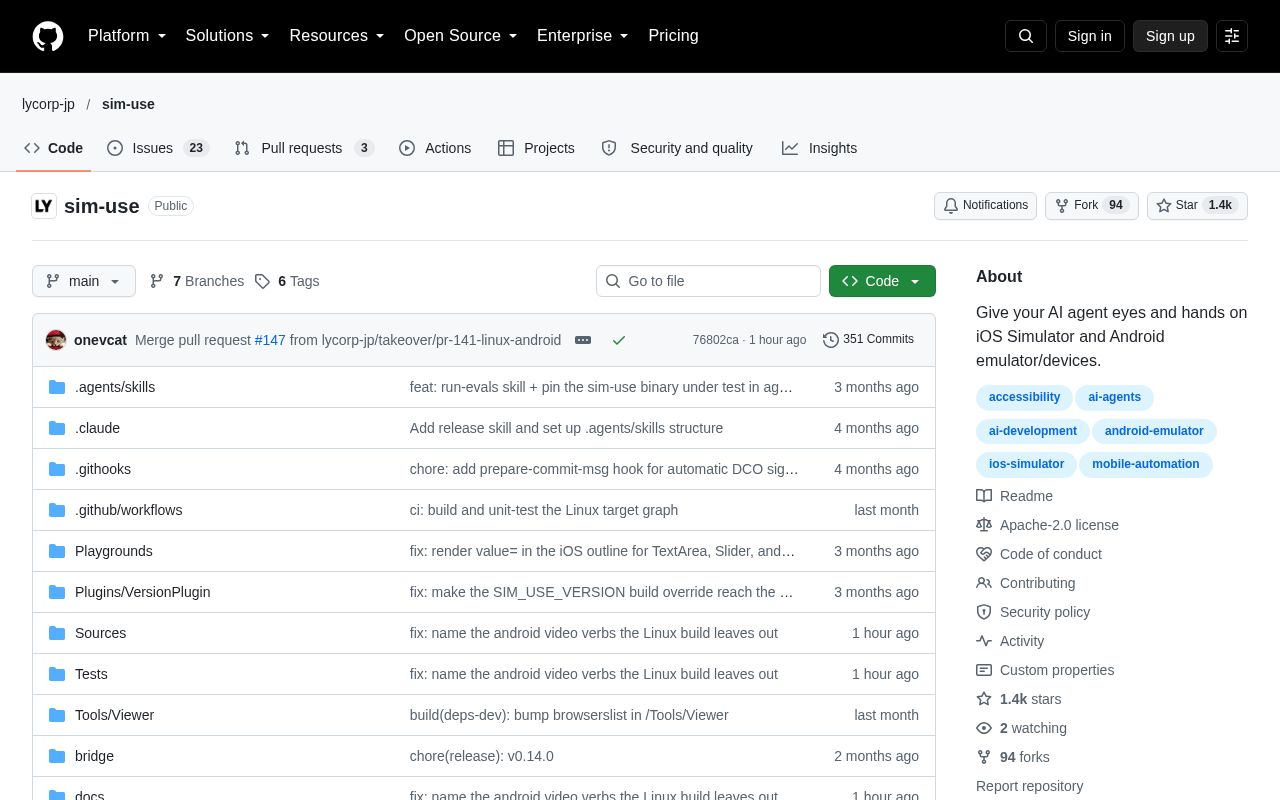Focus the Go to file field
1280x800 pixels.
708,281
